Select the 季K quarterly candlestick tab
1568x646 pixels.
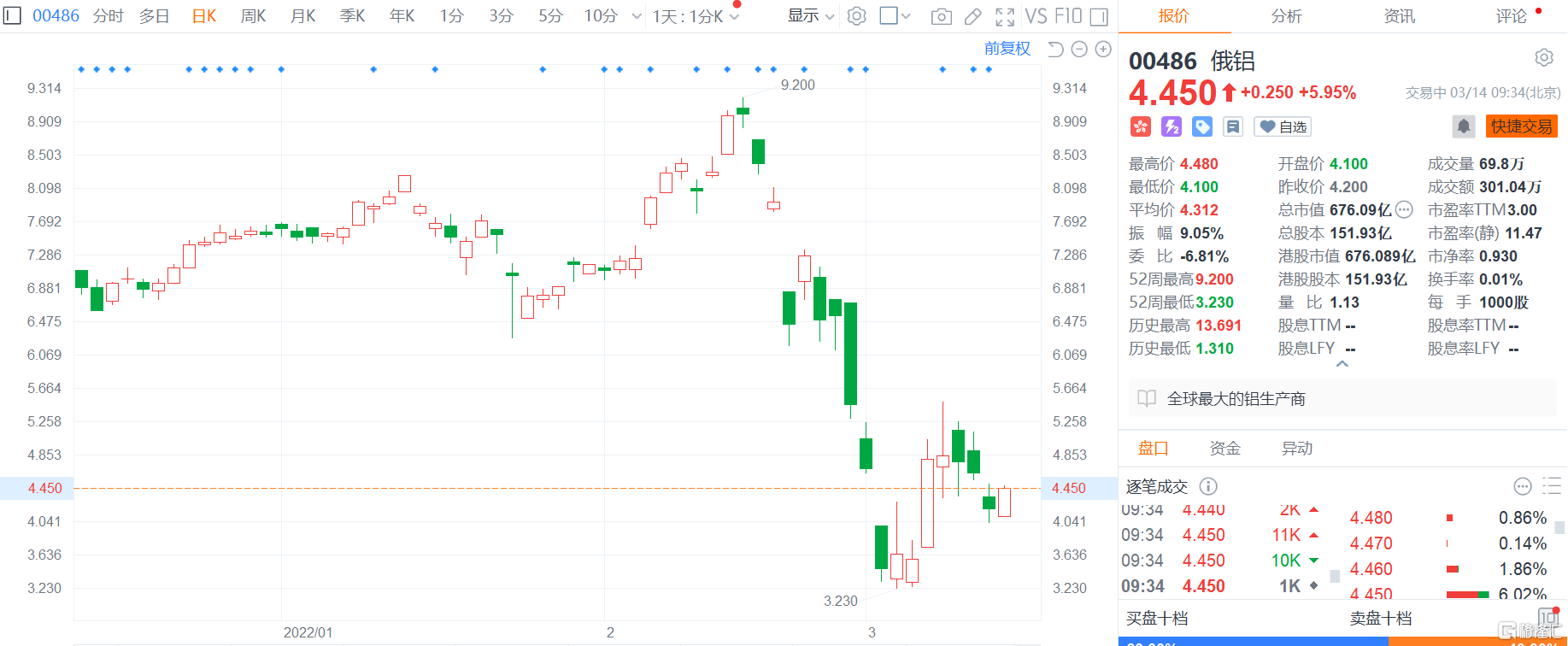point(353,16)
